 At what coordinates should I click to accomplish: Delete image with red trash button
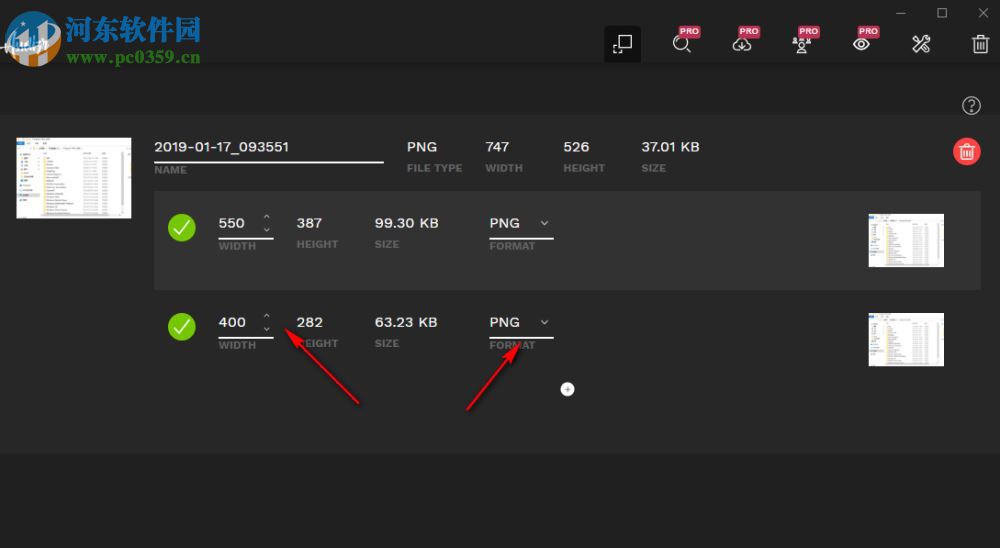click(x=966, y=152)
